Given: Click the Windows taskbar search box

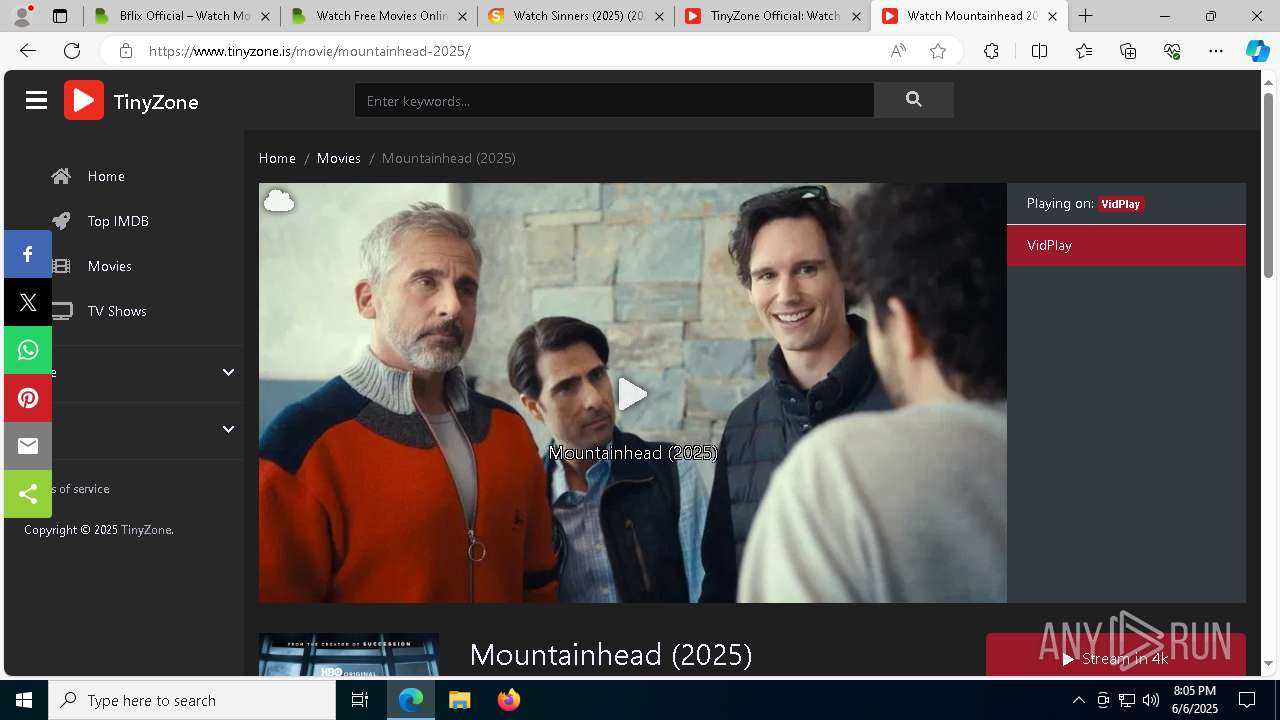Looking at the screenshot, I should [192, 700].
